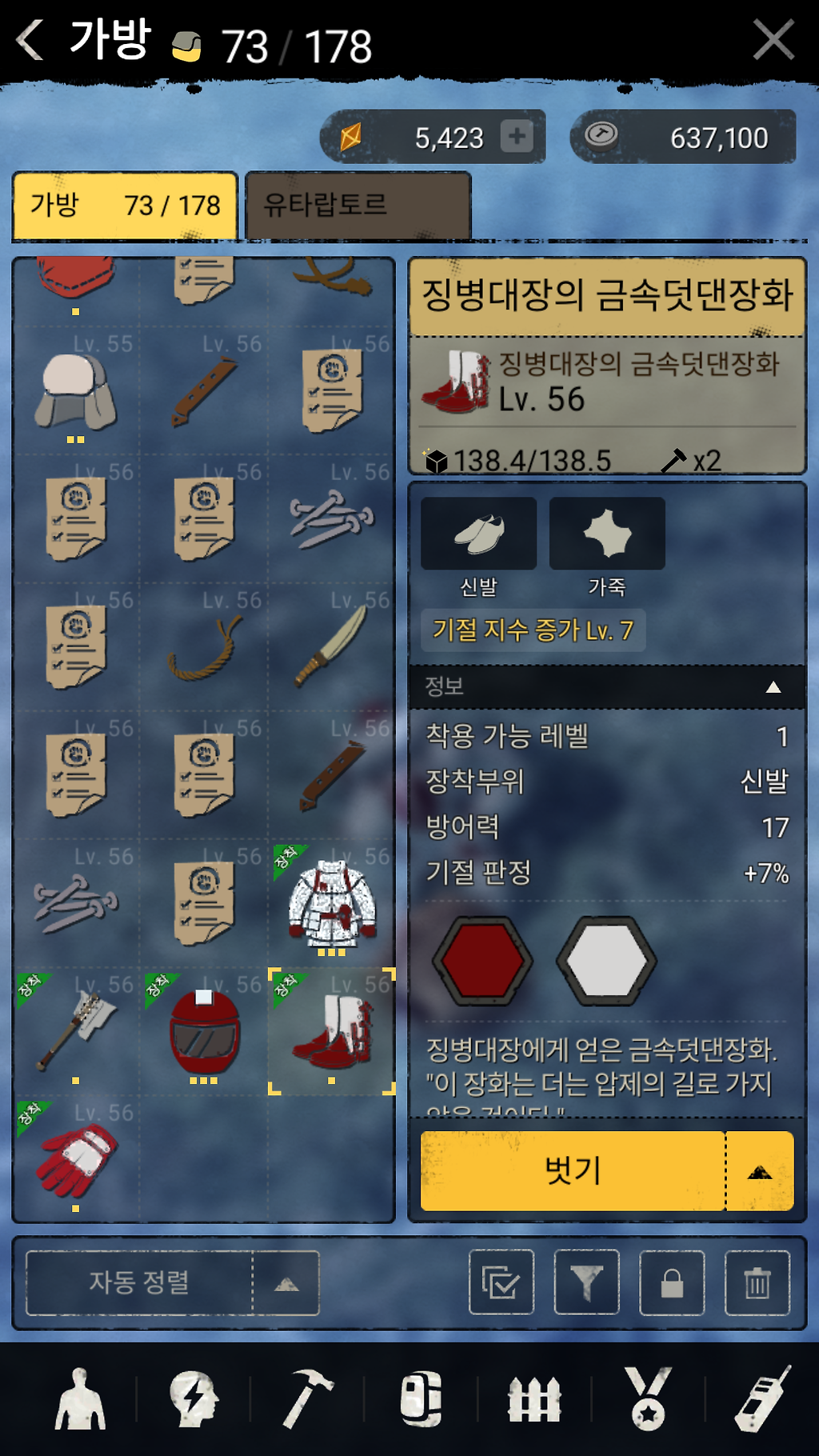This screenshot has height=1456, width=819.
Task: Open the medal achievements icon
Action: 648,1399
